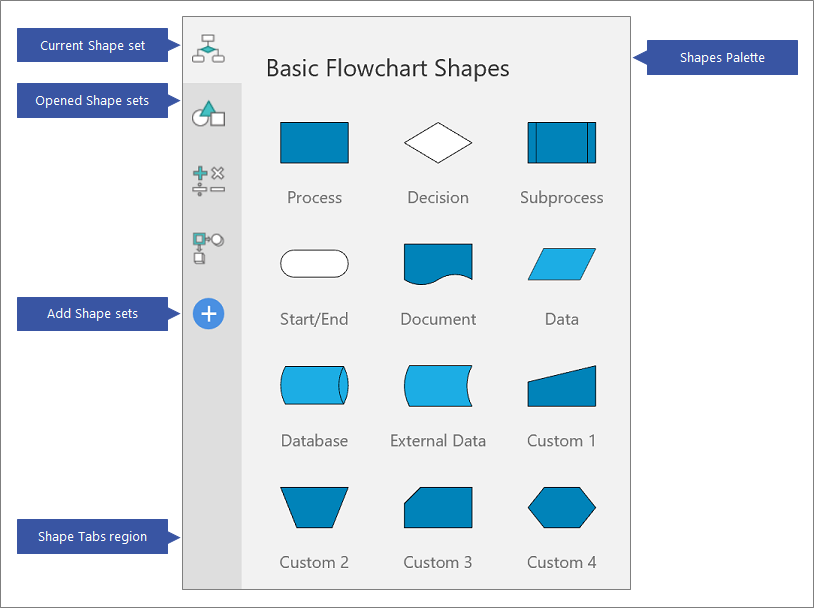The height and width of the screenshot is (608, 814).
Task: Open the general shapes set in the sidebar
Action: click(x=208, y=113)
